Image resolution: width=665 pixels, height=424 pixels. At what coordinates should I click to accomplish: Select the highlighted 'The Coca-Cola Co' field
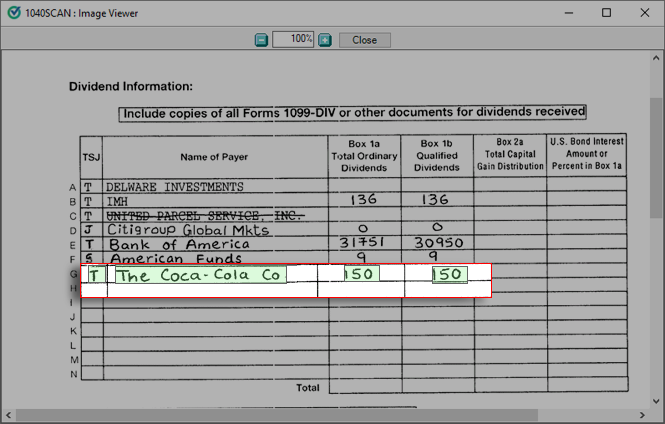tap(201, 275)
